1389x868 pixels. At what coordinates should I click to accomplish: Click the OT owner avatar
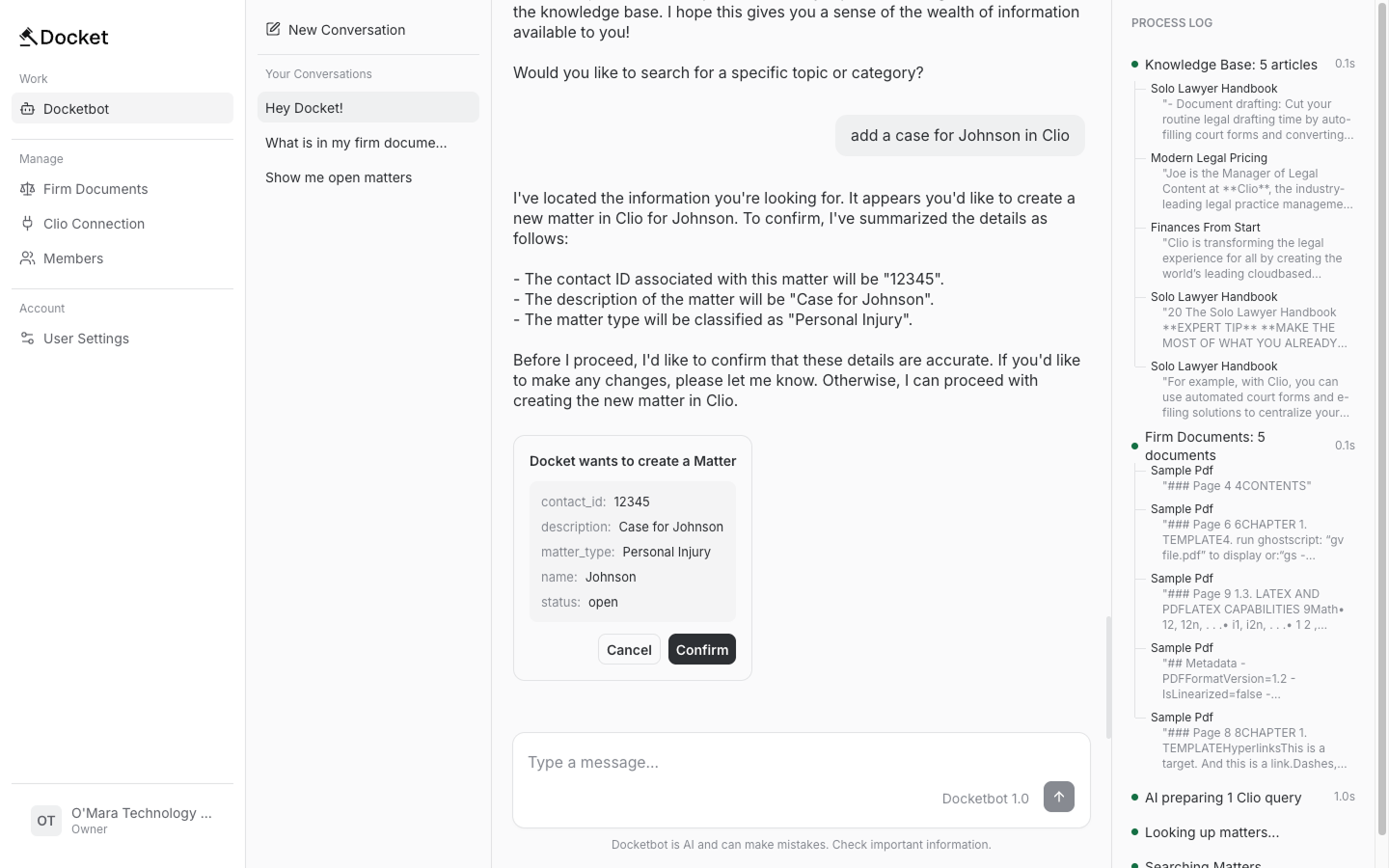(x=45, y=821)
